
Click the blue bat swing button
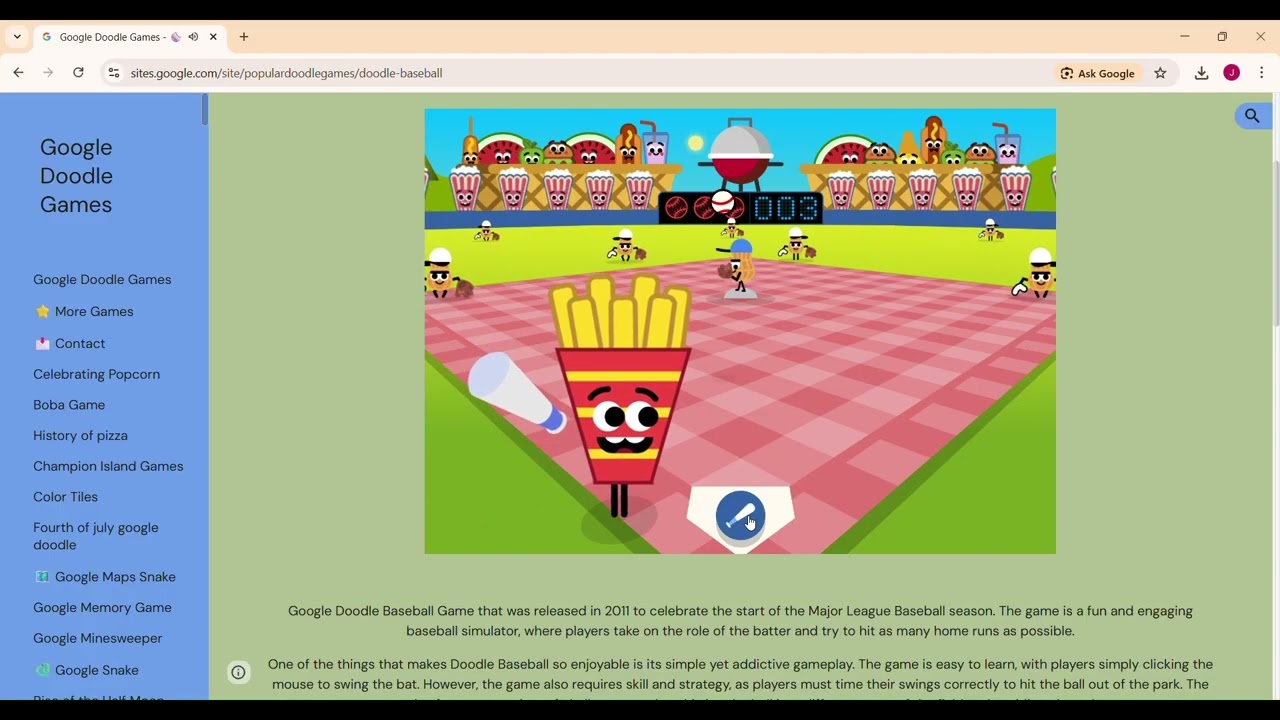click(x=740, y=516)
